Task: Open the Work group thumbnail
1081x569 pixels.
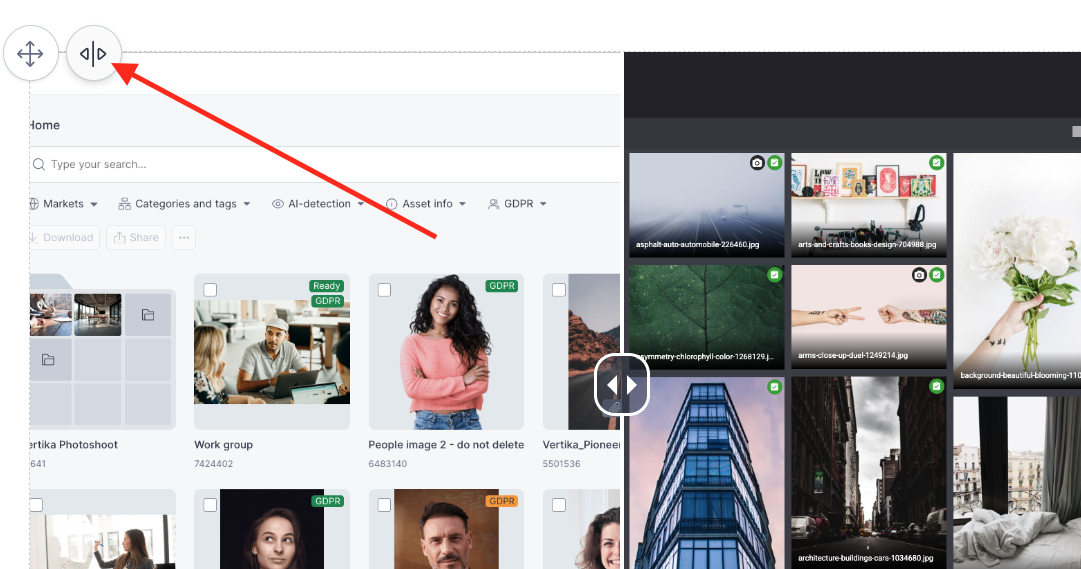Action: tap(272, 352)
